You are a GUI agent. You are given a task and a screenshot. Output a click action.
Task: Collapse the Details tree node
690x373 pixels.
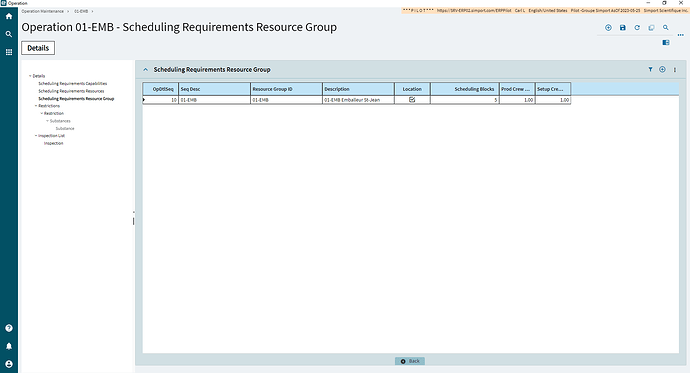coord(30,76)
